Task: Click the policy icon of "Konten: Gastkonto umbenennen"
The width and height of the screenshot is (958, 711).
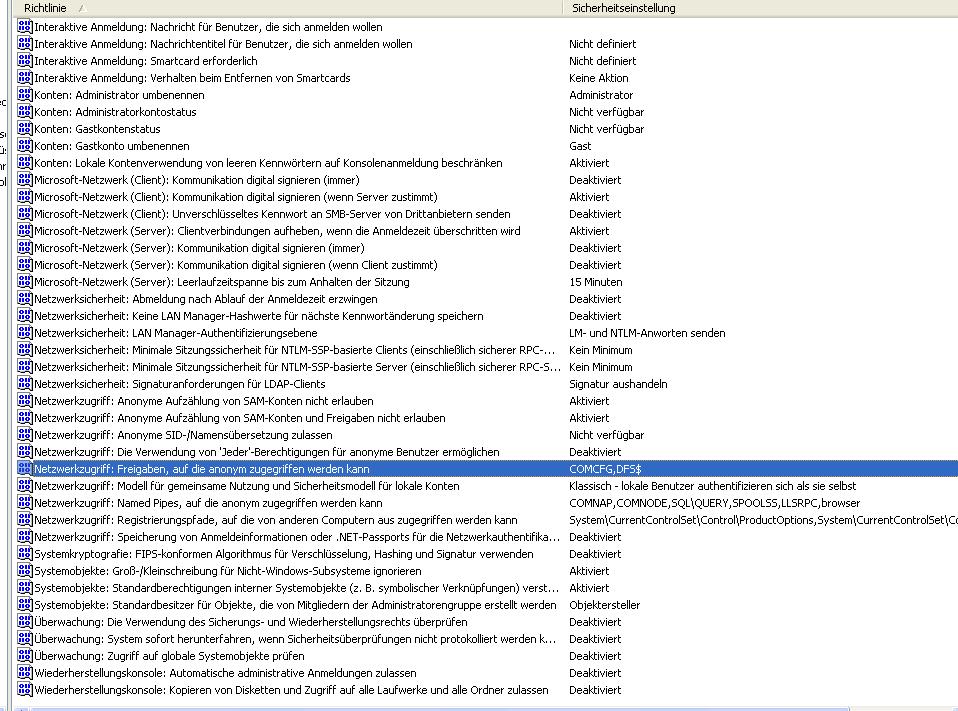Action: (x=24, y=146)
